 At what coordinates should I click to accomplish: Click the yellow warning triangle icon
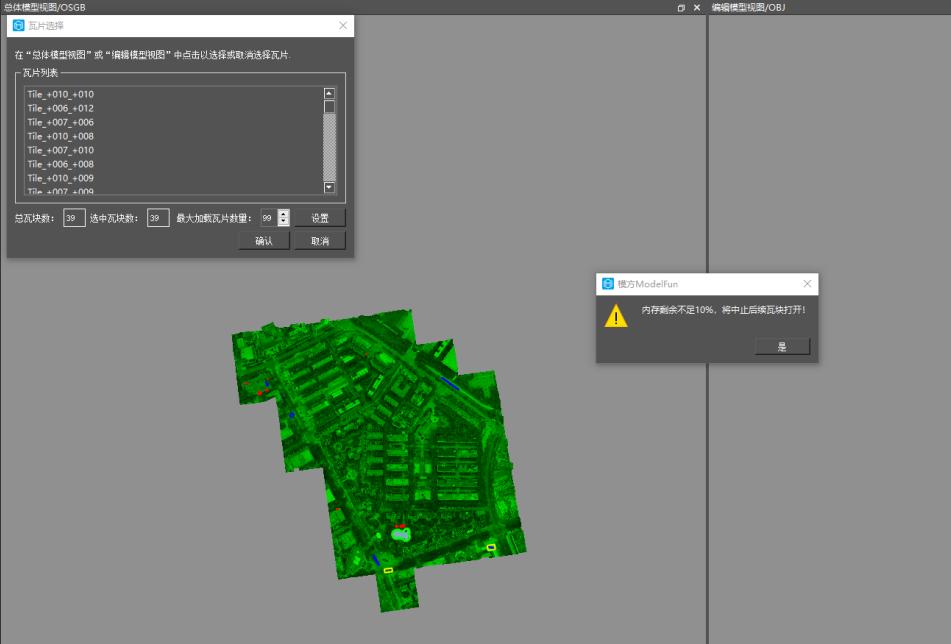[616, 316]
